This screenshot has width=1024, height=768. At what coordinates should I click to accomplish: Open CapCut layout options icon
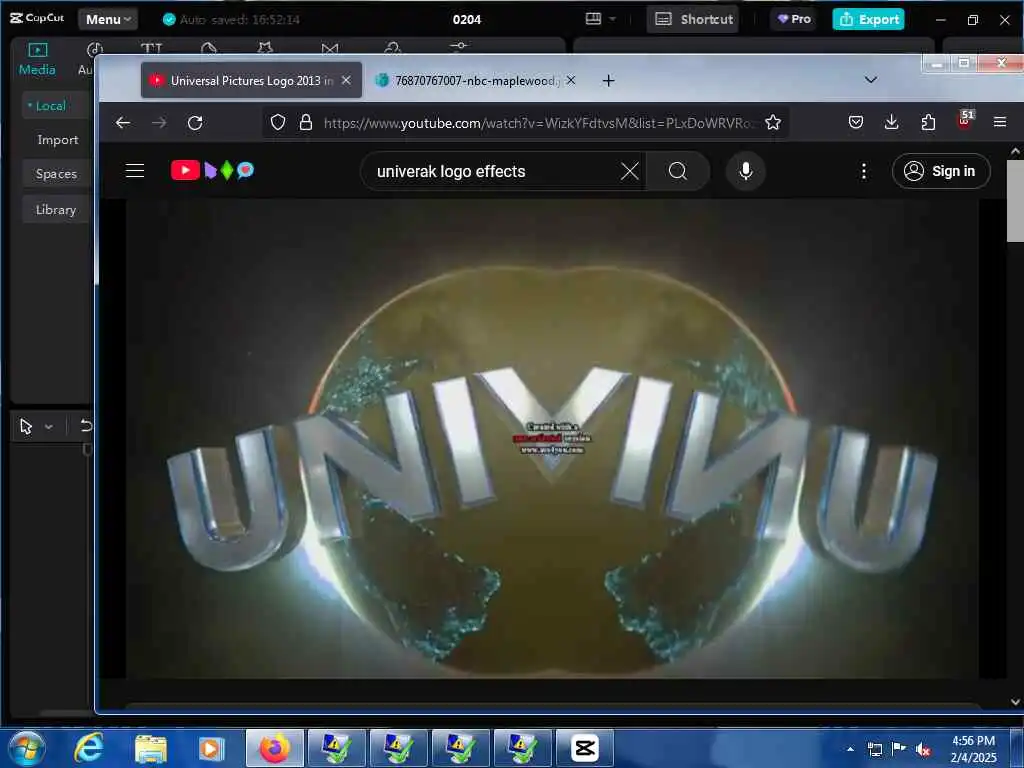click(593, 19)
